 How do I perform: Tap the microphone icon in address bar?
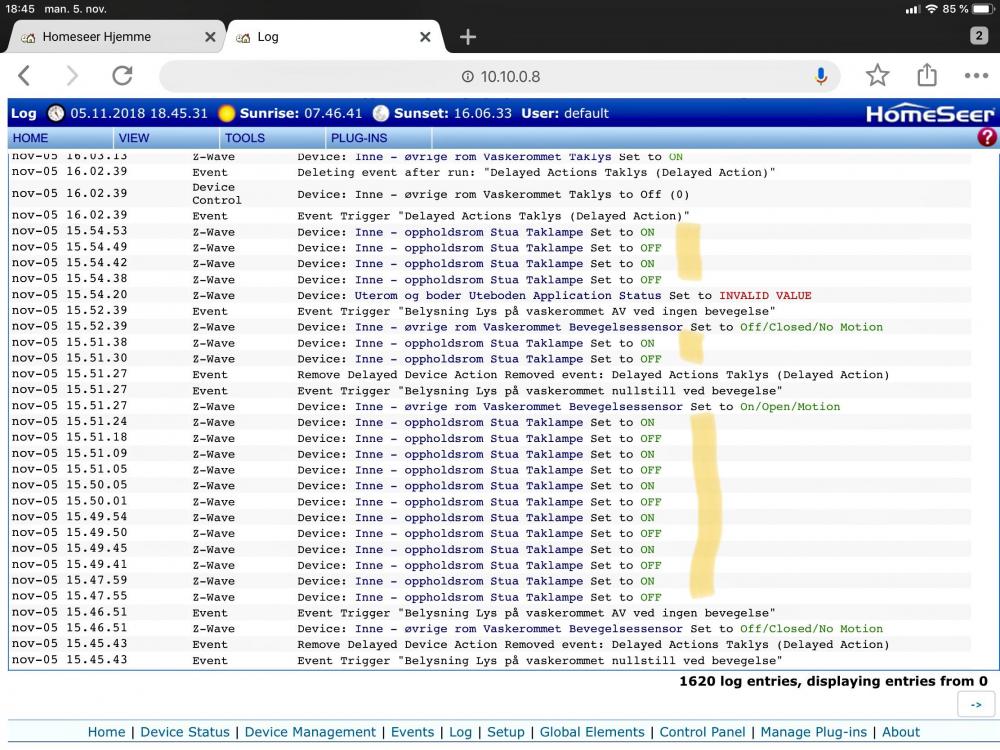[x=821, y=76]
